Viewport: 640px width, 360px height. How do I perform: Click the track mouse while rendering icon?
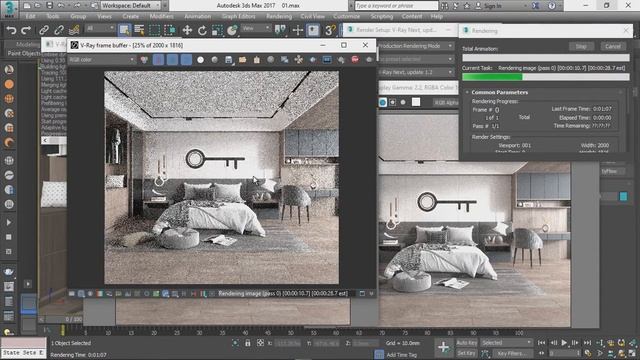click(299, 60)
